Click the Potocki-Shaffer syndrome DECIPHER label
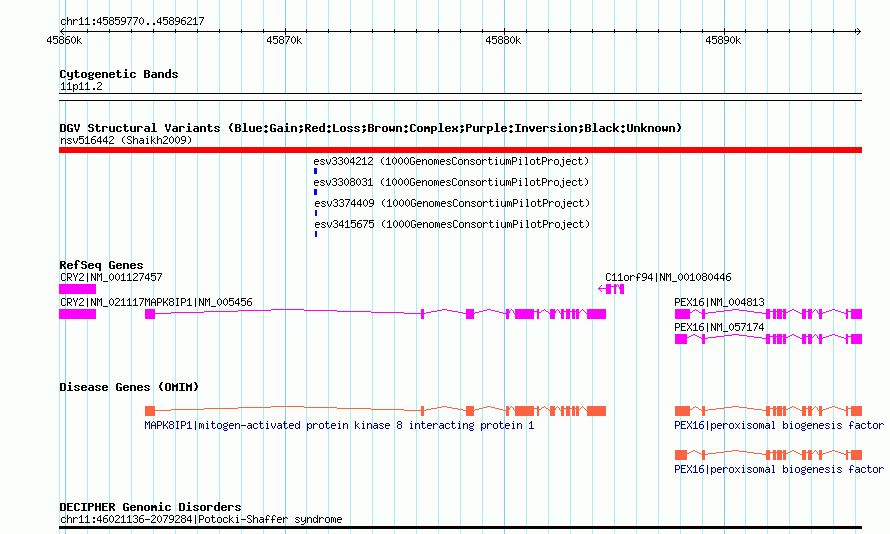Viewport: 890px width, 534px height. [201, 519]
